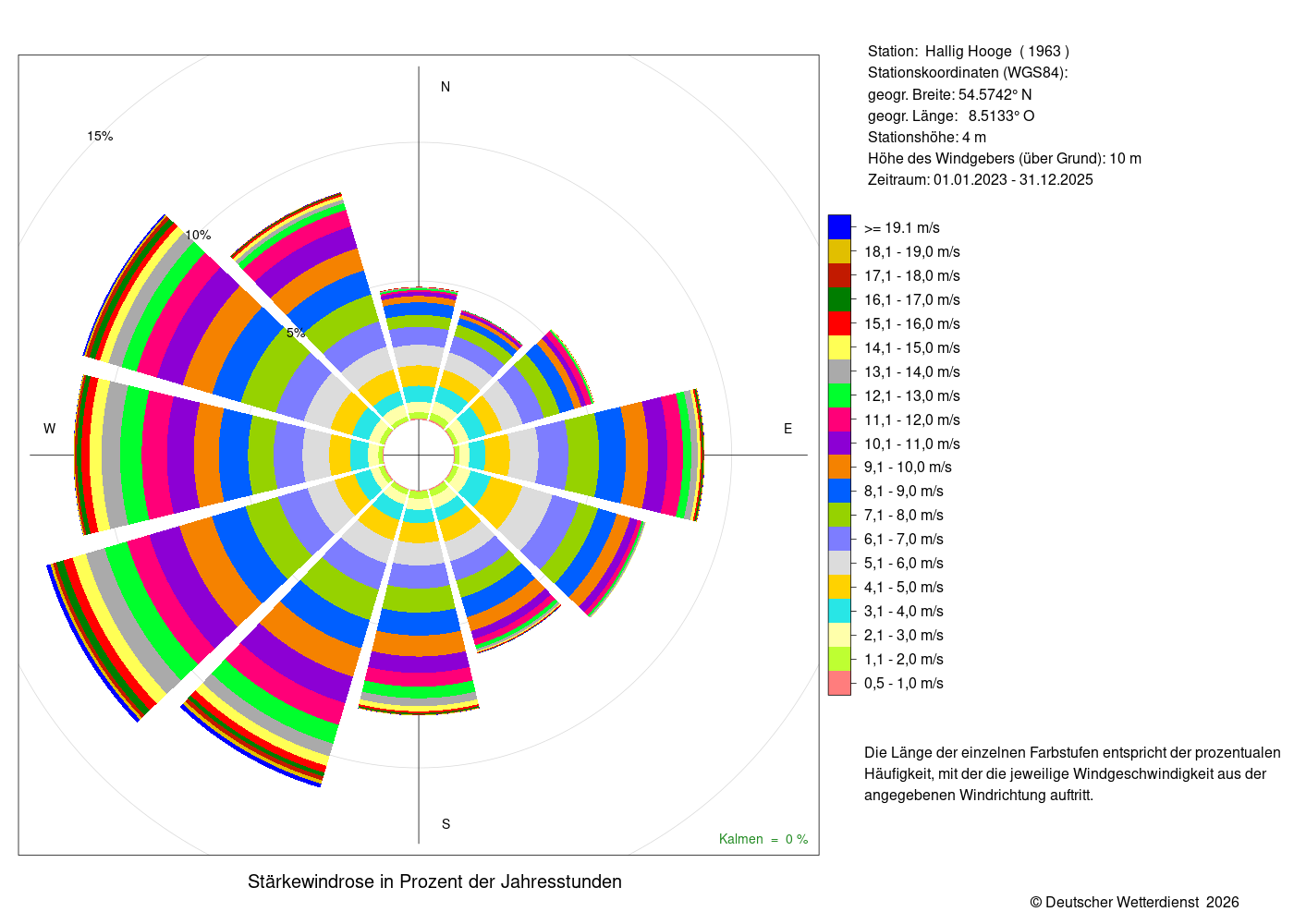The image size is (1294, 924).
Task: Pick the yellow-green 1,1 - 2,0 m/s swatch
Action: coord(839,659)
